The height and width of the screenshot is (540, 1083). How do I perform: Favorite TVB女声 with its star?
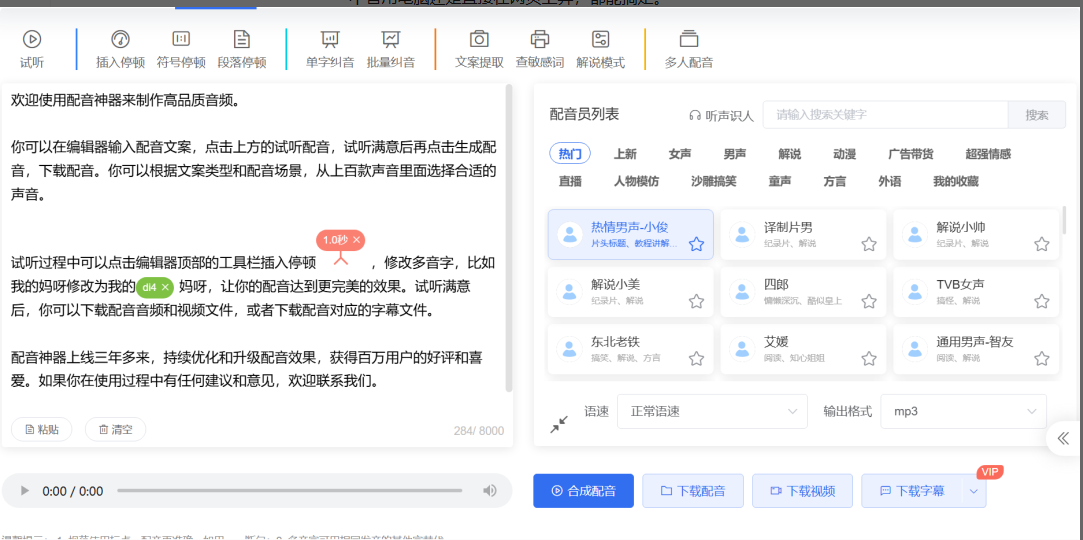tap(1042, 301)
